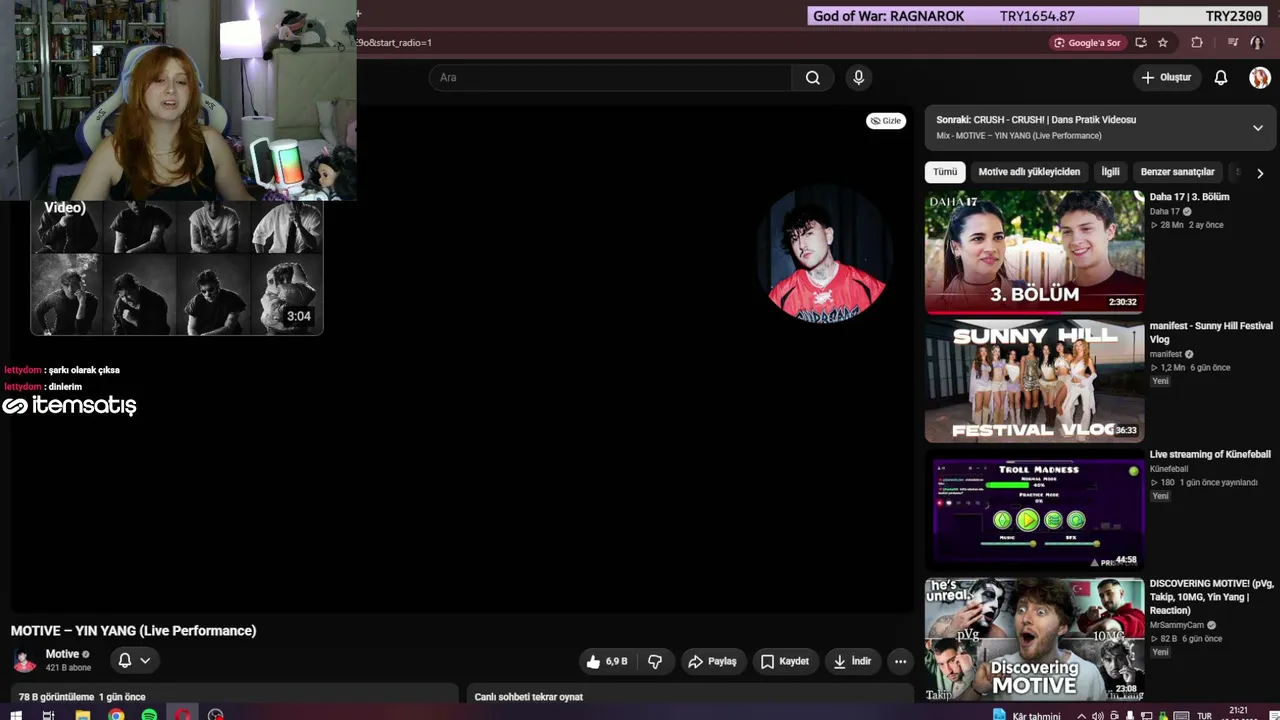Open Spotify from the taskbar
This screenshot has width=1280, height=720.
pyautogui.click(x=149, y=715)
